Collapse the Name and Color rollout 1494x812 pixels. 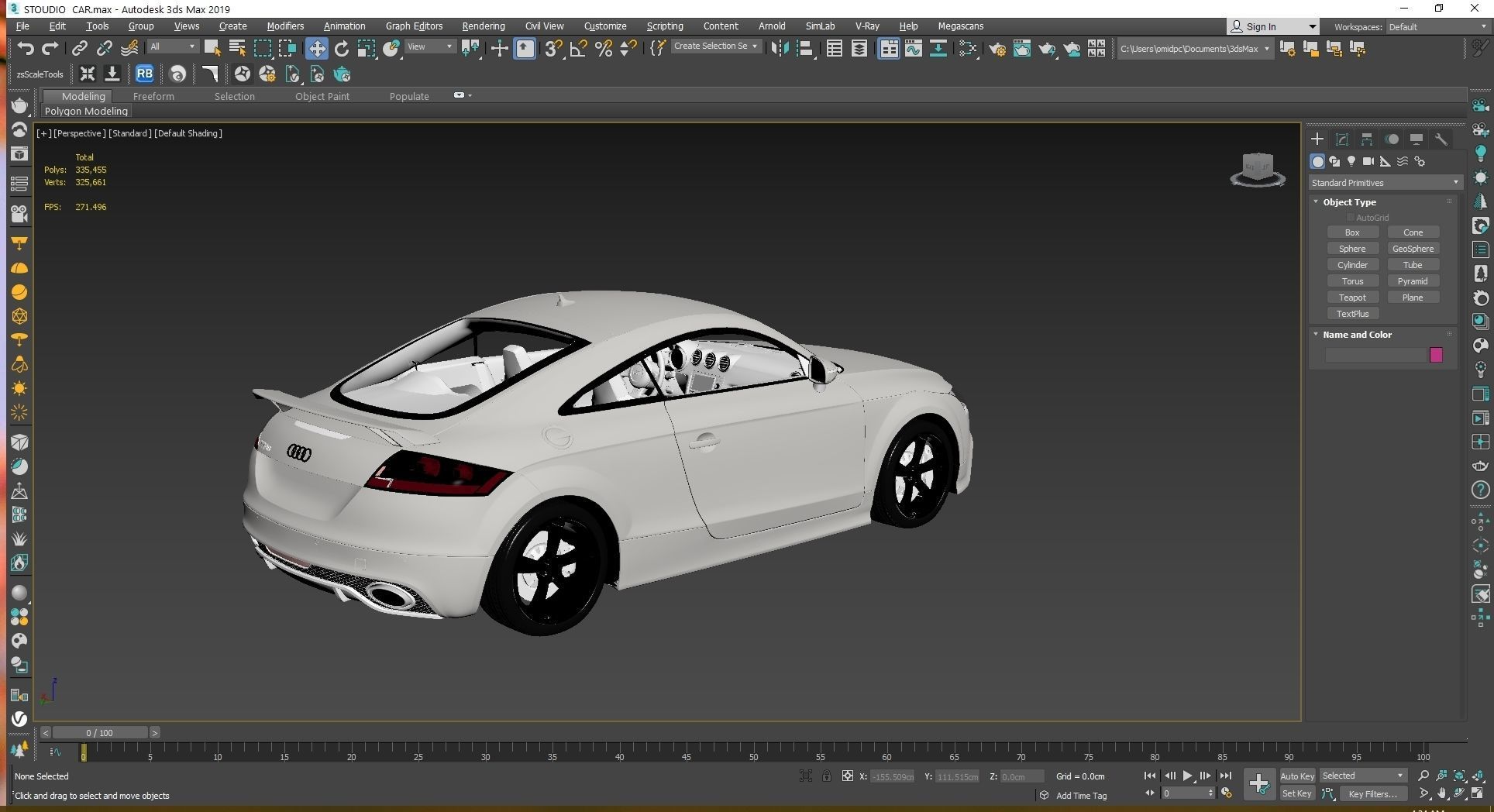pyautogui.click(x=1356, y=335)
